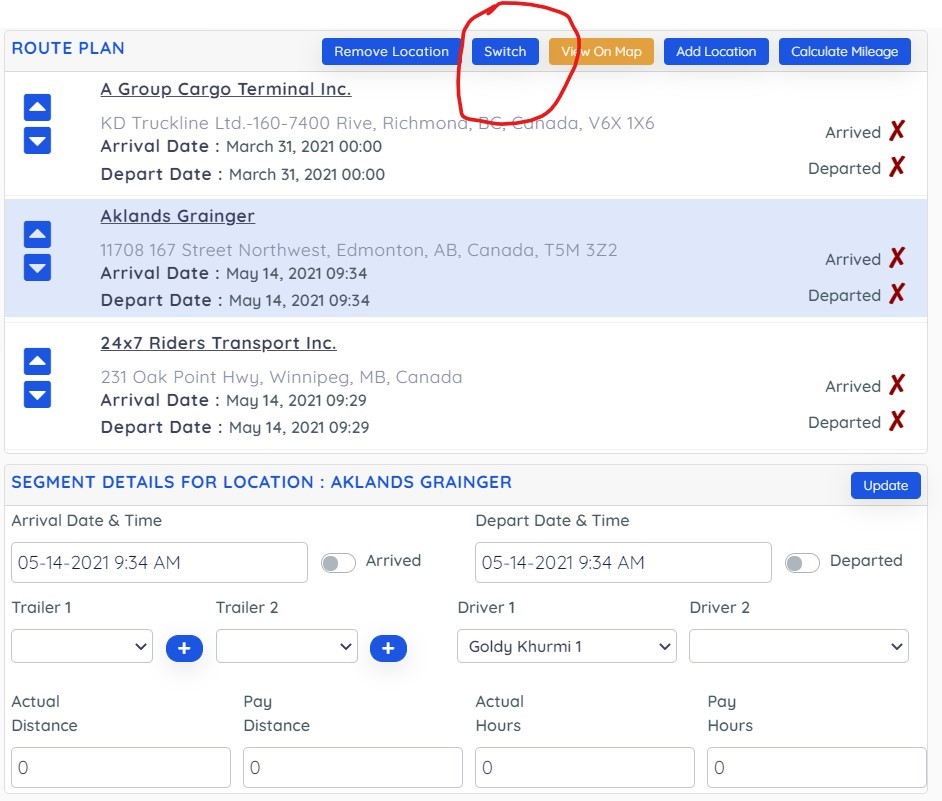Screen dimensions: 942x801
Task: Open the Trailer 1 dropdown
Action: (x=82, y=647)
